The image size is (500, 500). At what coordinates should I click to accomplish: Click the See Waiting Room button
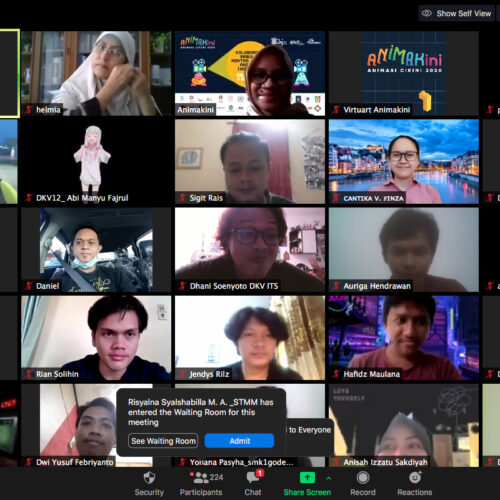click(x=163, y=441)
